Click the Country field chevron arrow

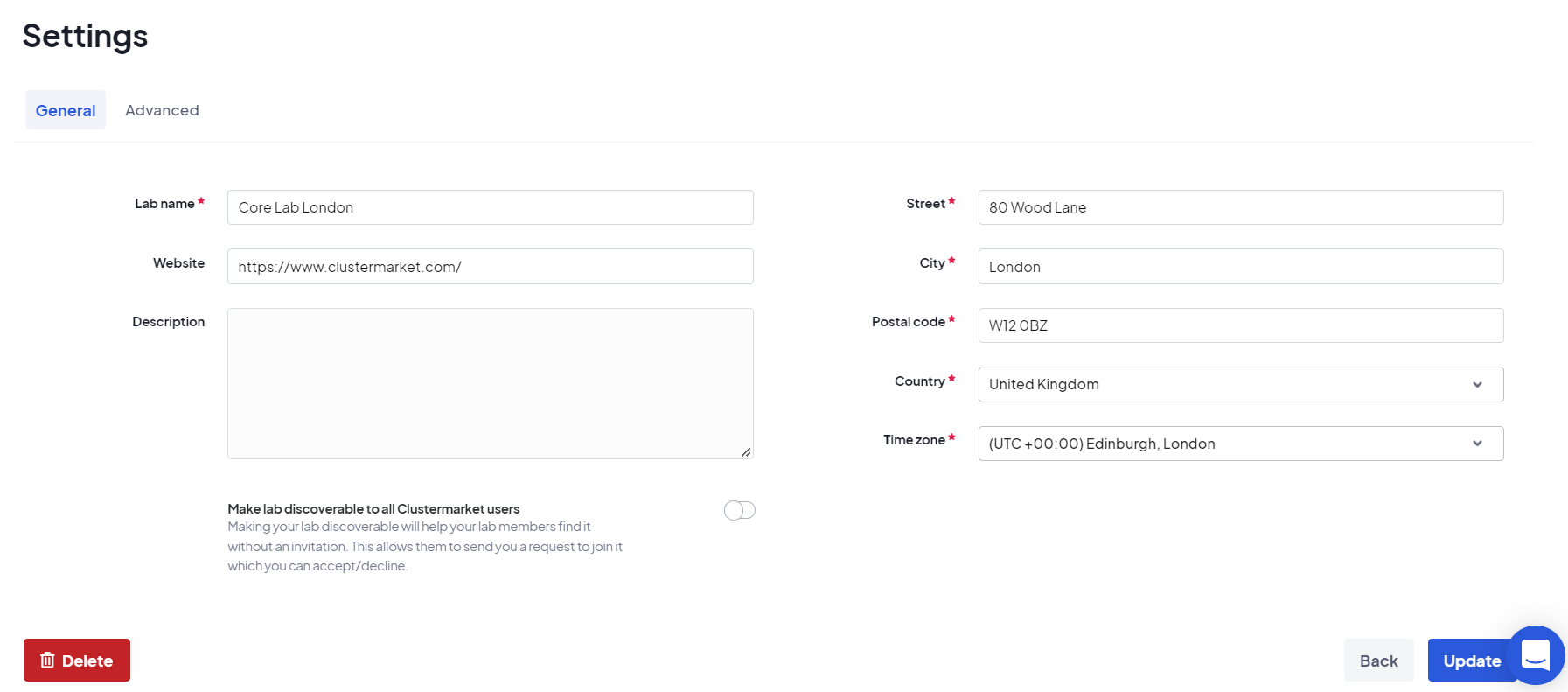pos(1477,385)
